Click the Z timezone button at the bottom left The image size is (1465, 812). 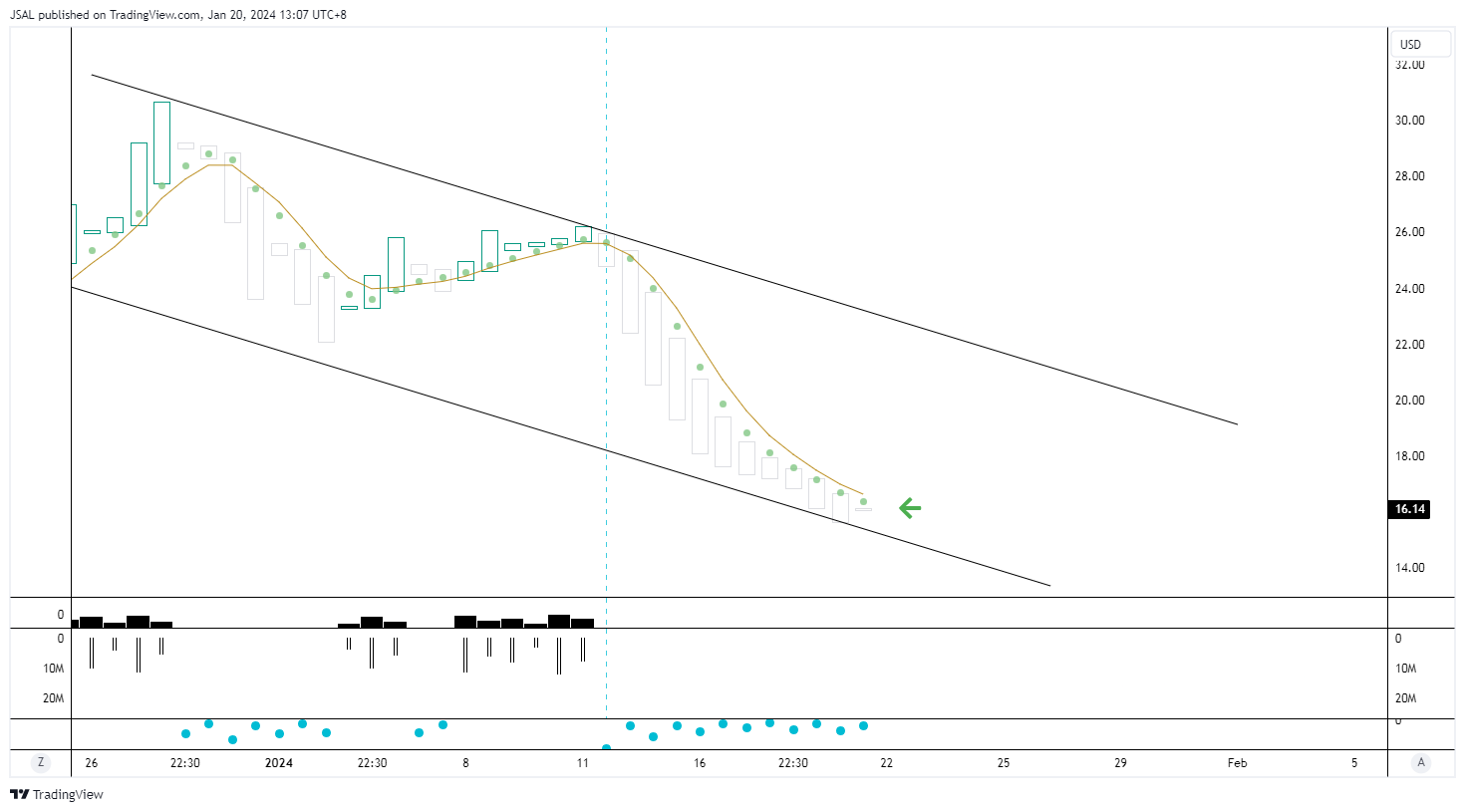[41, 762]
